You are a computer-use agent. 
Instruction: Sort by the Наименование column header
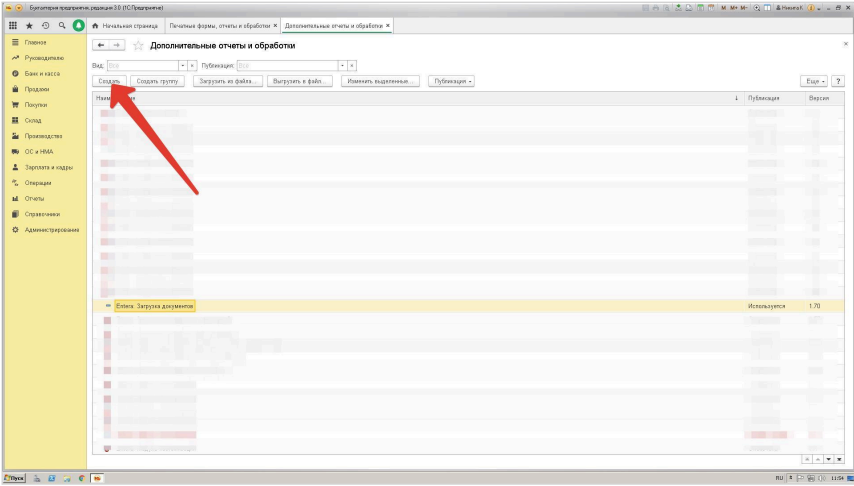417,98
